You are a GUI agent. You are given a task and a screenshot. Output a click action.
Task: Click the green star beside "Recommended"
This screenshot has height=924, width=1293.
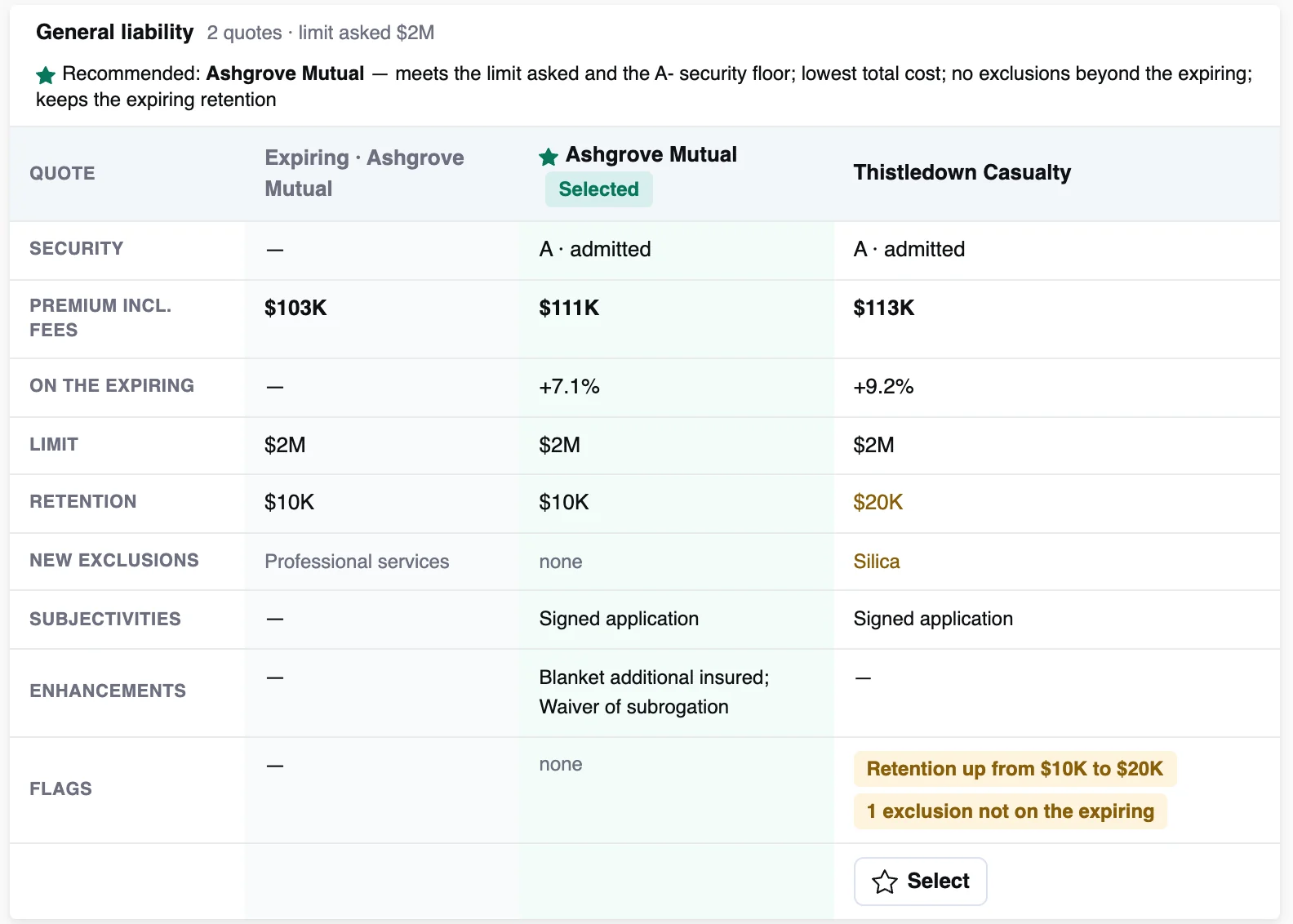click(x=46, y=75)
